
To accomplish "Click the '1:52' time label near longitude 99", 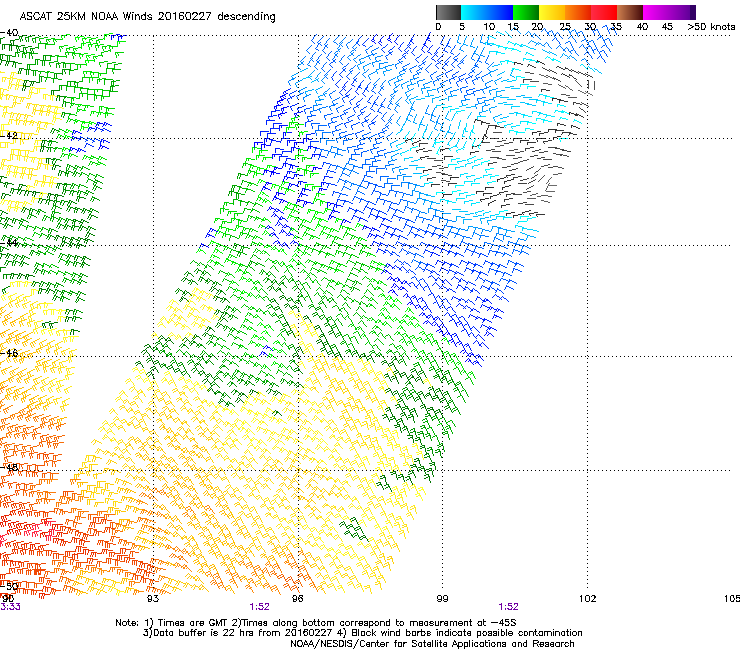I will (x=508, y=607).
